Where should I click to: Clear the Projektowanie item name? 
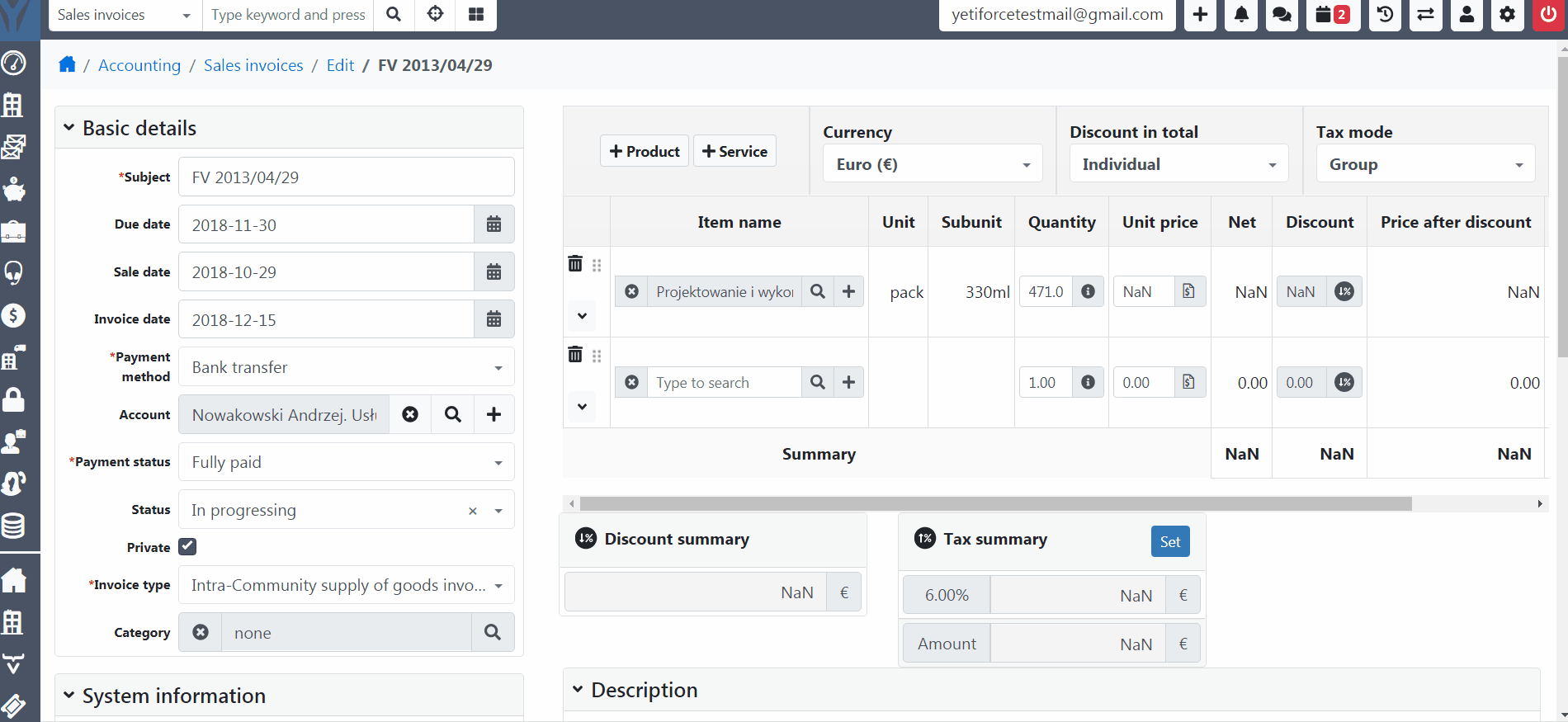click(631, 291)
